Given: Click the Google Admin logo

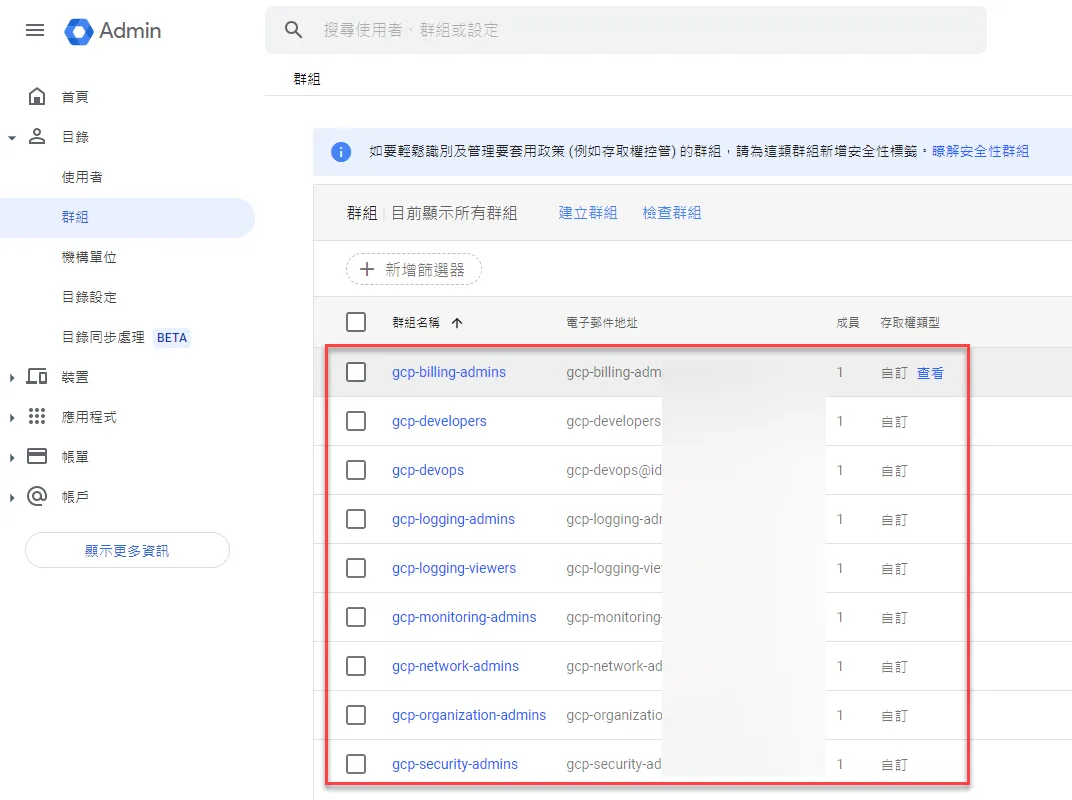Looking at the screenshot, I should pyautogui.click(x=113, y=31).
